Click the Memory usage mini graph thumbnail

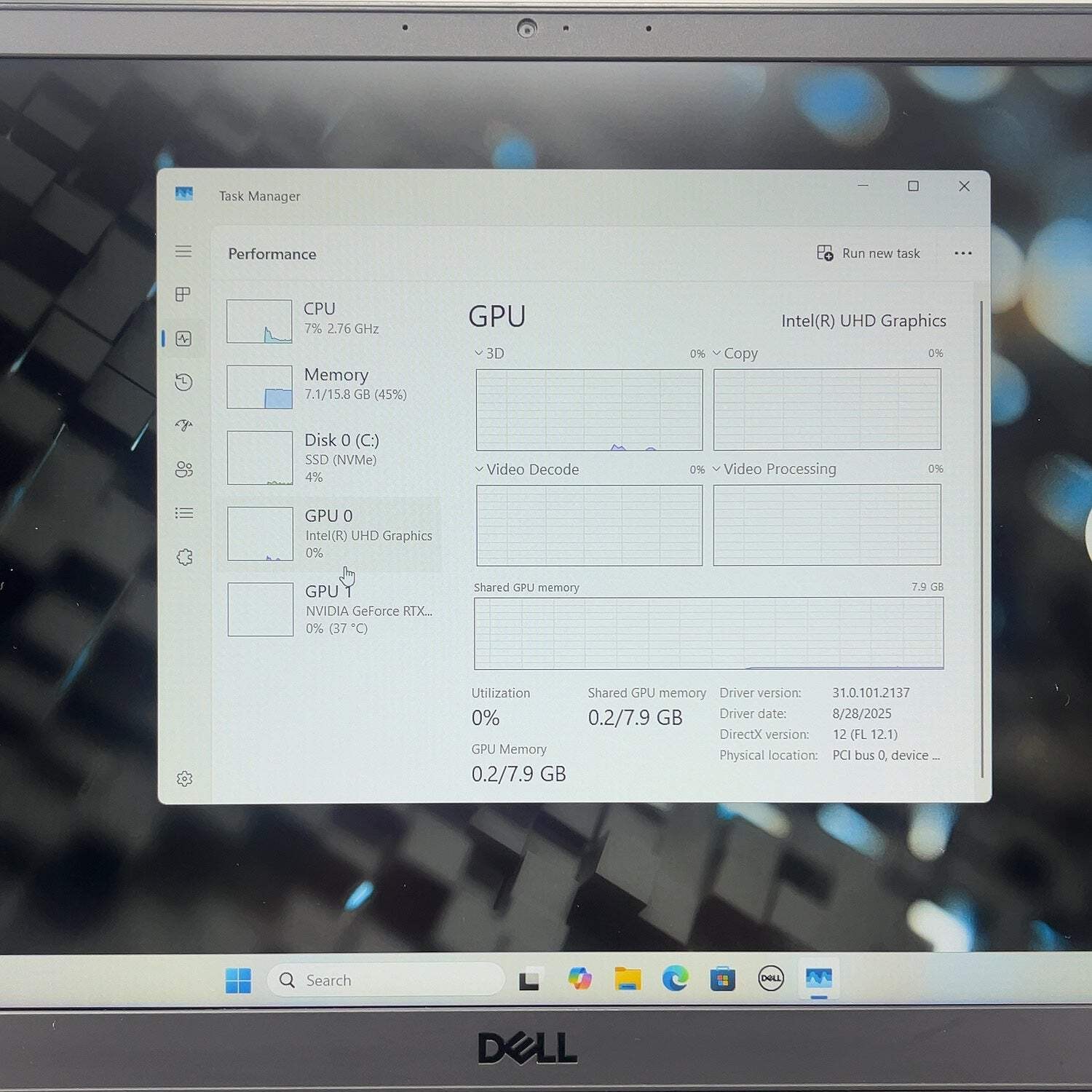click(259, 387)
